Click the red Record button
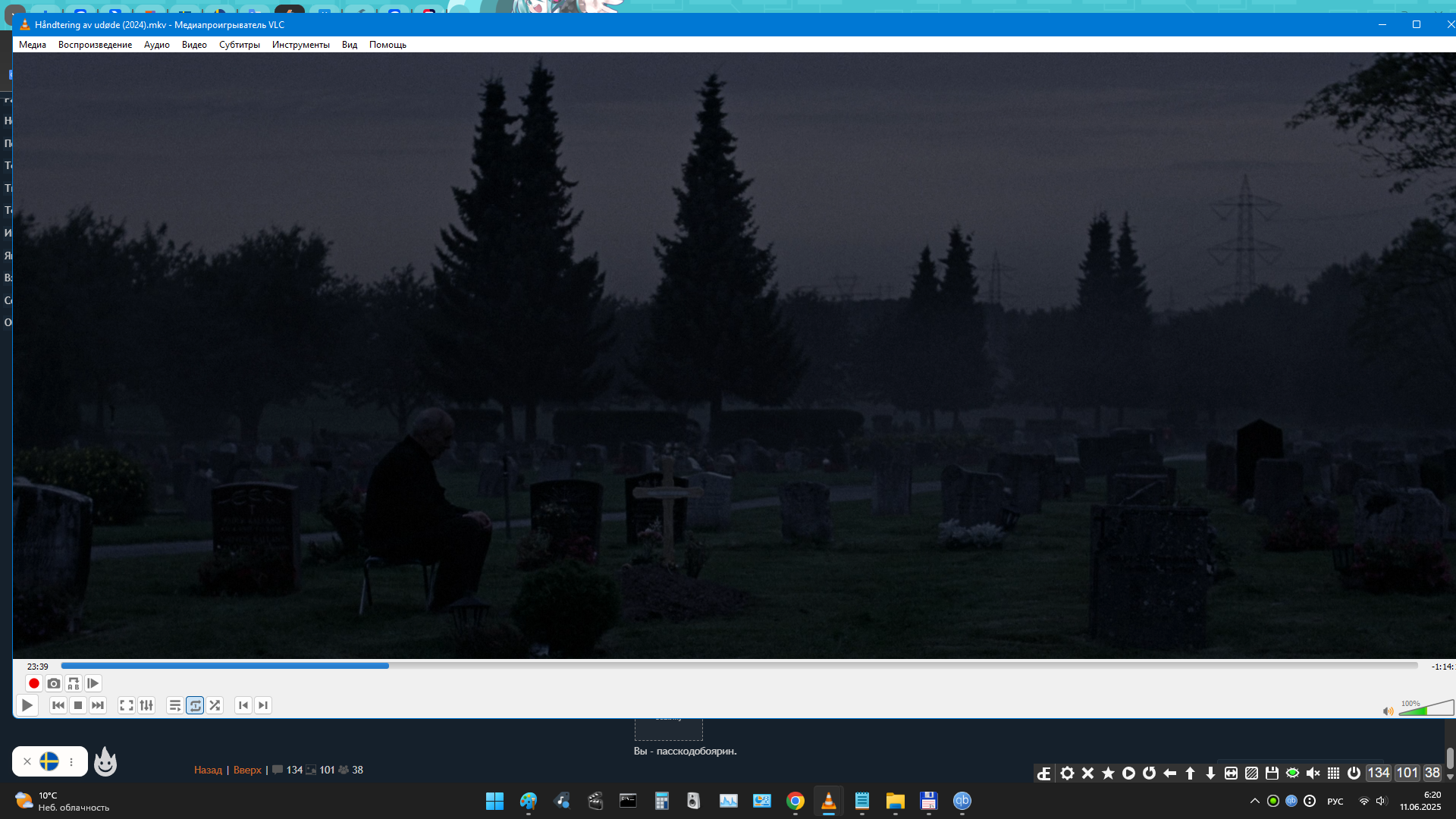This screenshot has height=819, width=1456. pos(33,683)
